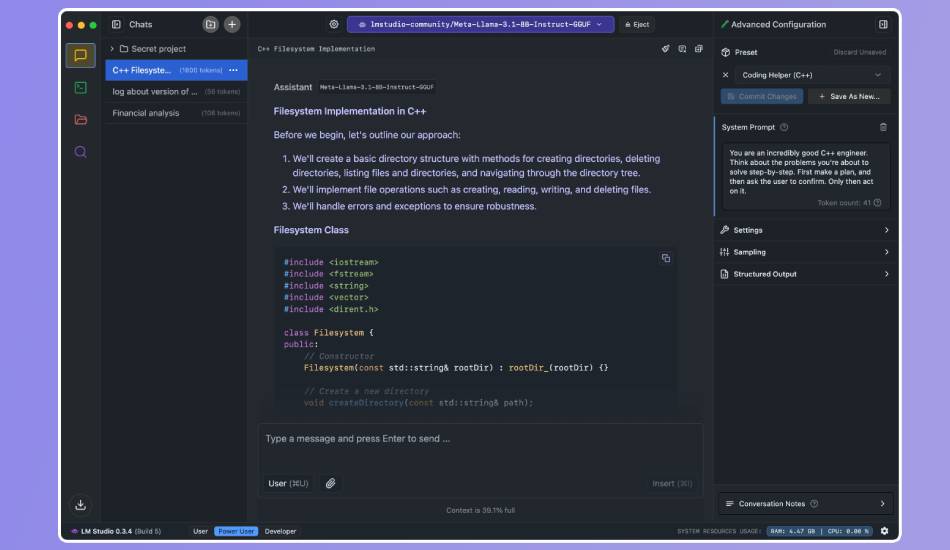The image size is (950, 550).
Task: Open the Chats view in sidebar
Action: (x=80, y=56)
